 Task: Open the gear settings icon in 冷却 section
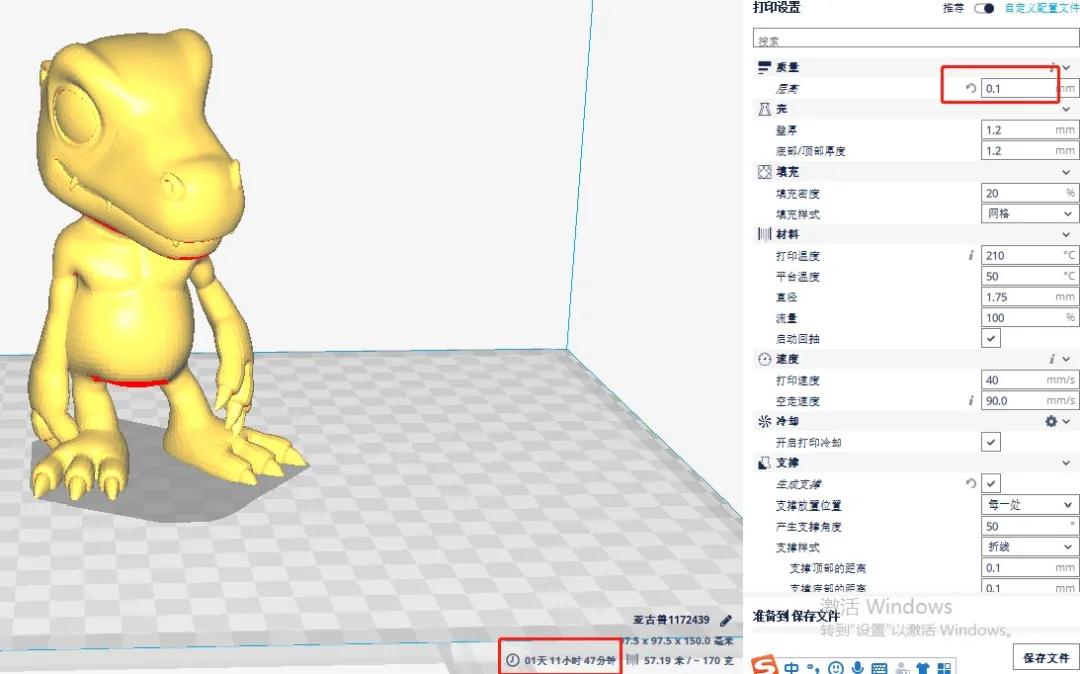pos(1051,422)
